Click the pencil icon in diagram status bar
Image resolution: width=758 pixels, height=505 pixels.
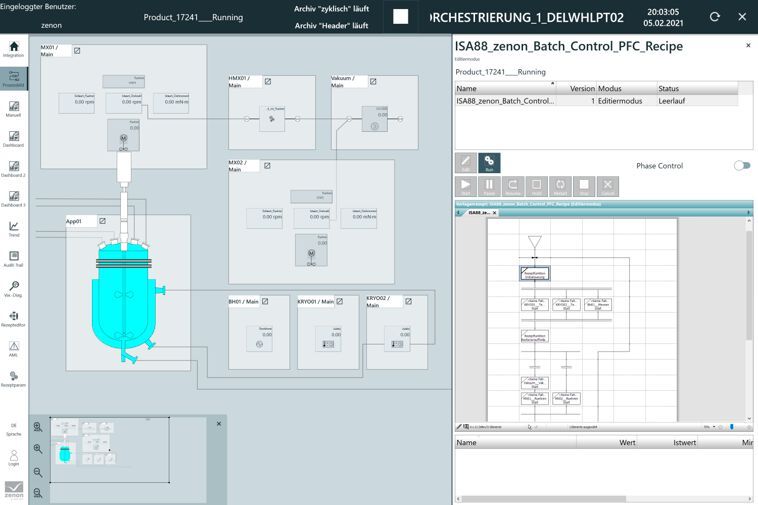[459, 427]
